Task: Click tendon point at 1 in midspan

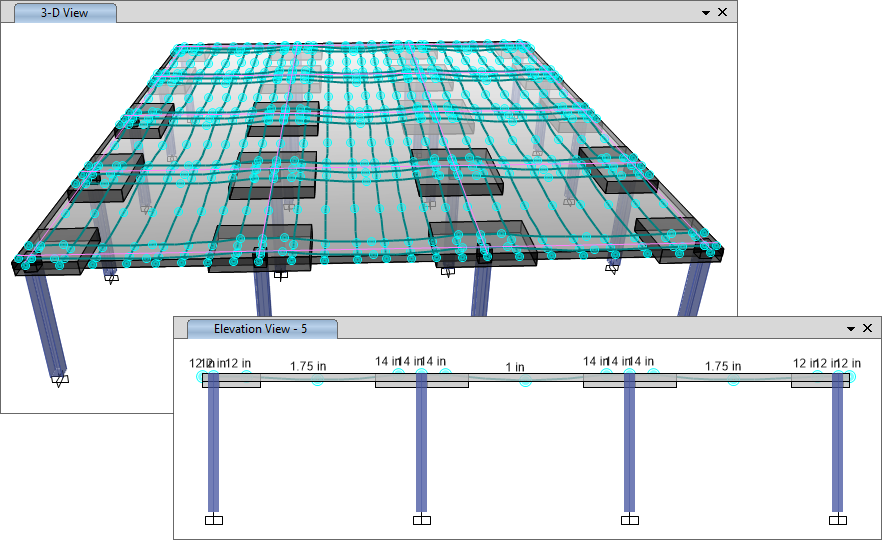Action: pyautogui.click(x=526, y=381)
